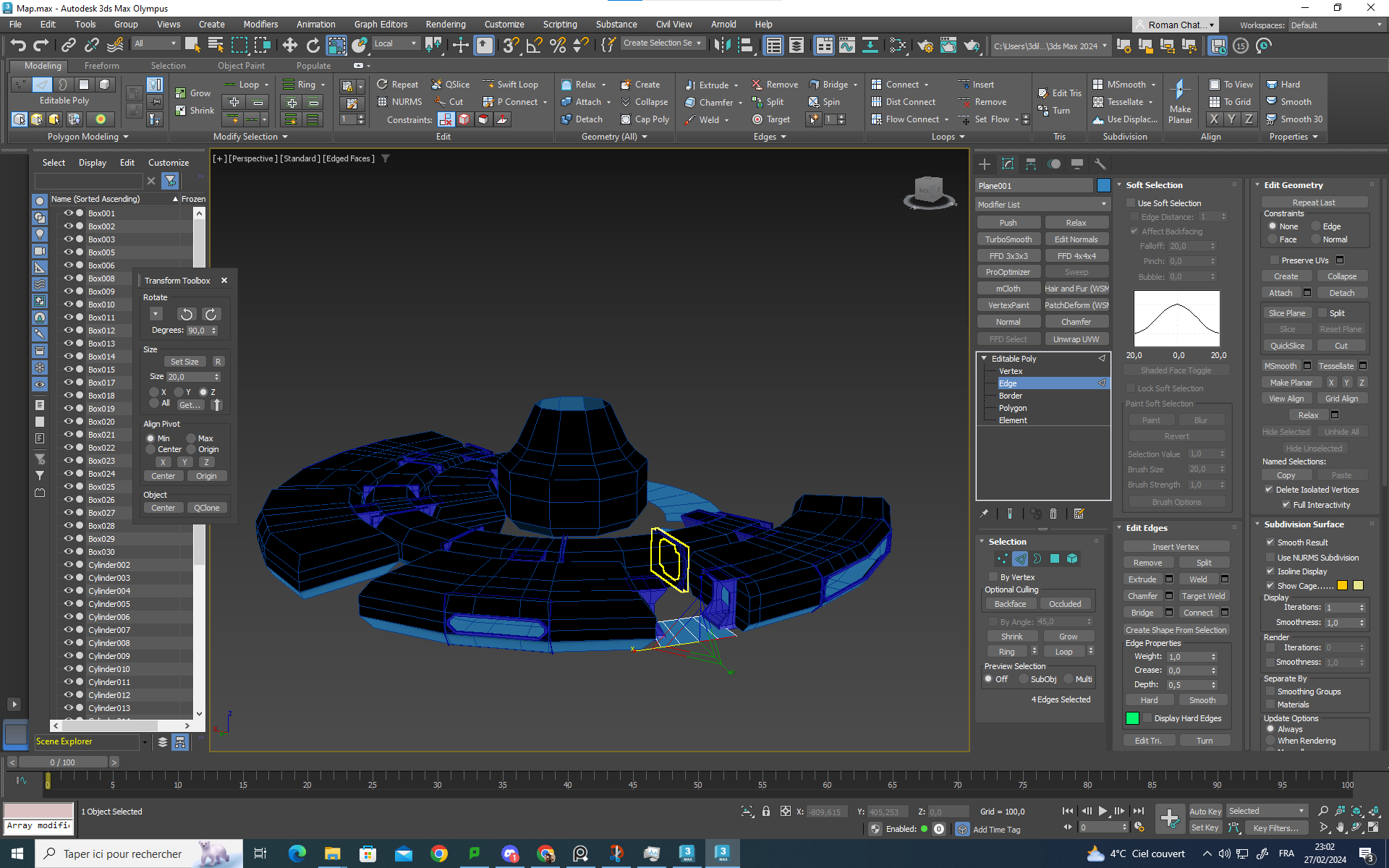Click the Mirror tool icon
Viewport: 1389px width, 868px height.
coord(722,46)
